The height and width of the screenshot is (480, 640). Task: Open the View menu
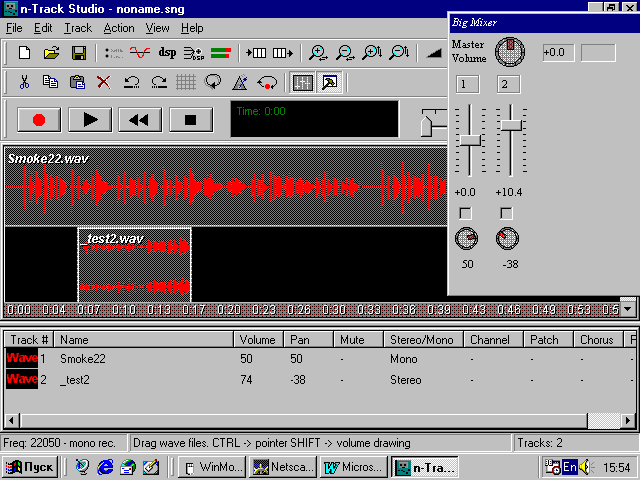157,28
